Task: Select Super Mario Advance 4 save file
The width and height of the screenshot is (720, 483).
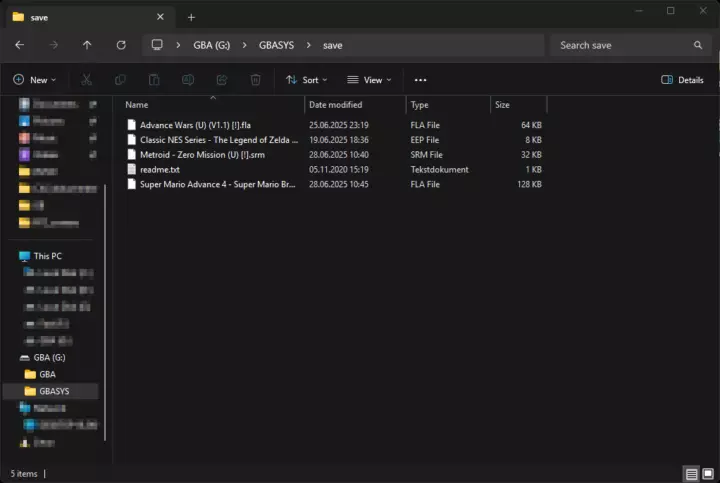Action: [x=218, y=184]
